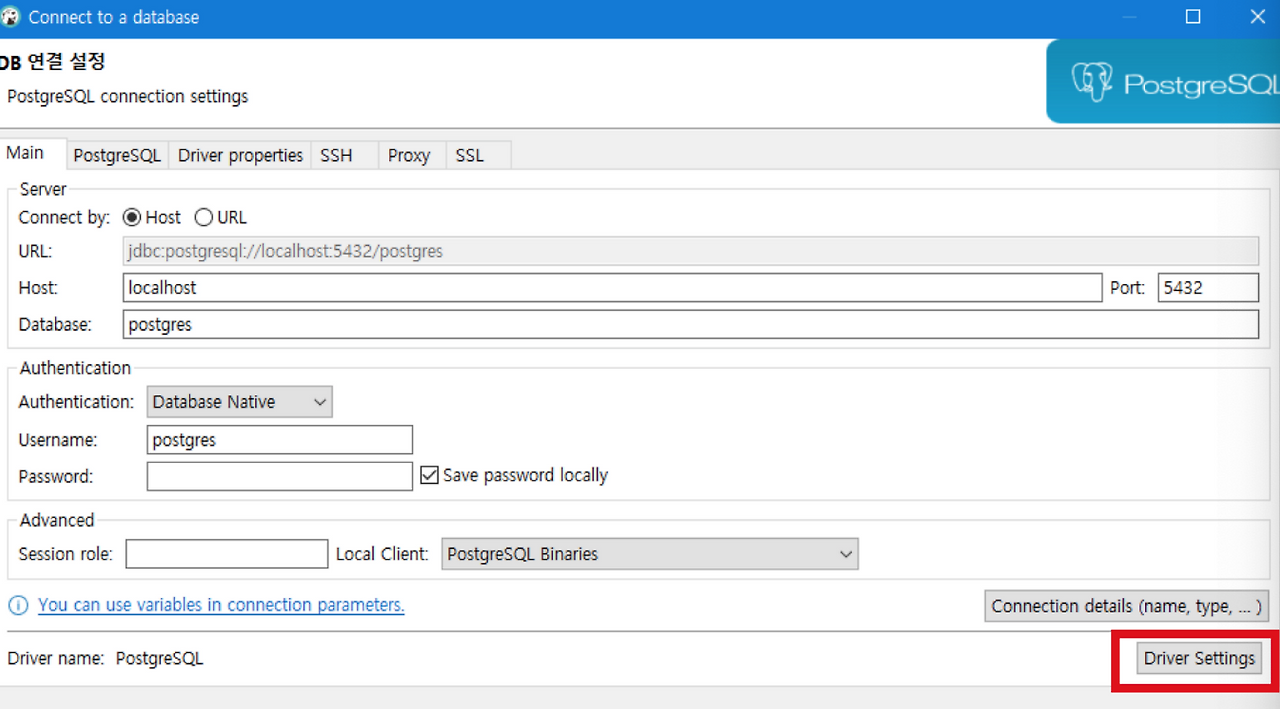This screenshot has height=709, width=1280.
Task: Click the Driver Settings button
Action: click(1198, 658)
